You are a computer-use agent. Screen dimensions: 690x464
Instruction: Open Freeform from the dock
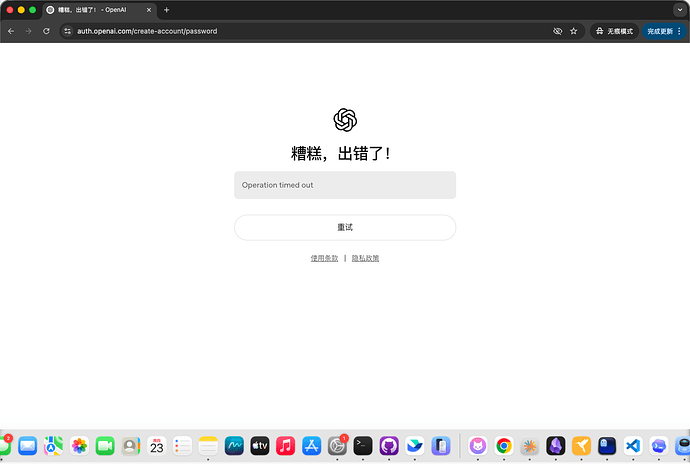coord(234,446)
